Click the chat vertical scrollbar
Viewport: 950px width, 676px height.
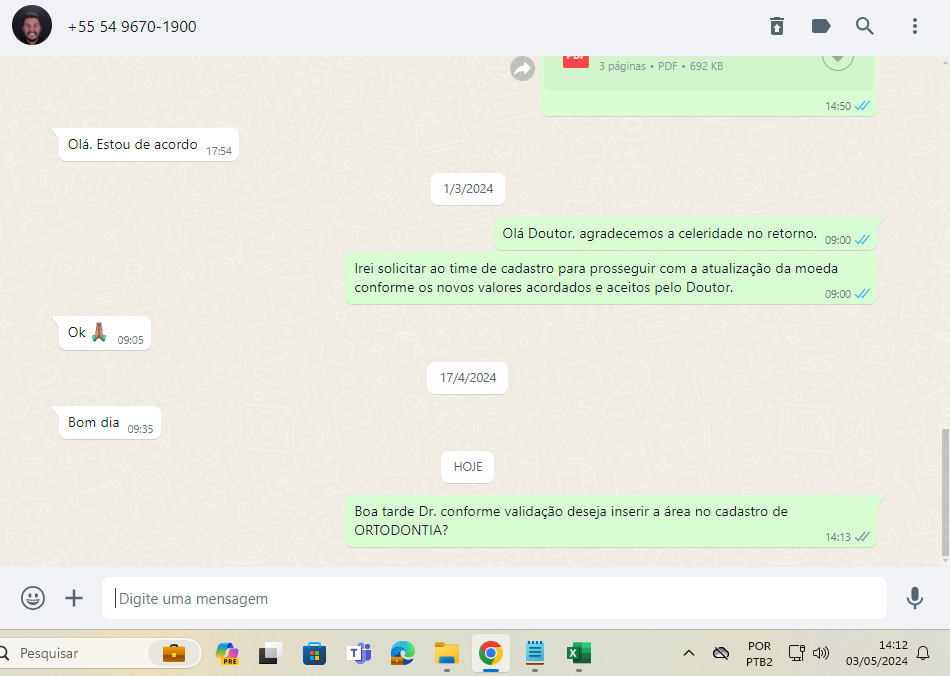click(945, 494)
